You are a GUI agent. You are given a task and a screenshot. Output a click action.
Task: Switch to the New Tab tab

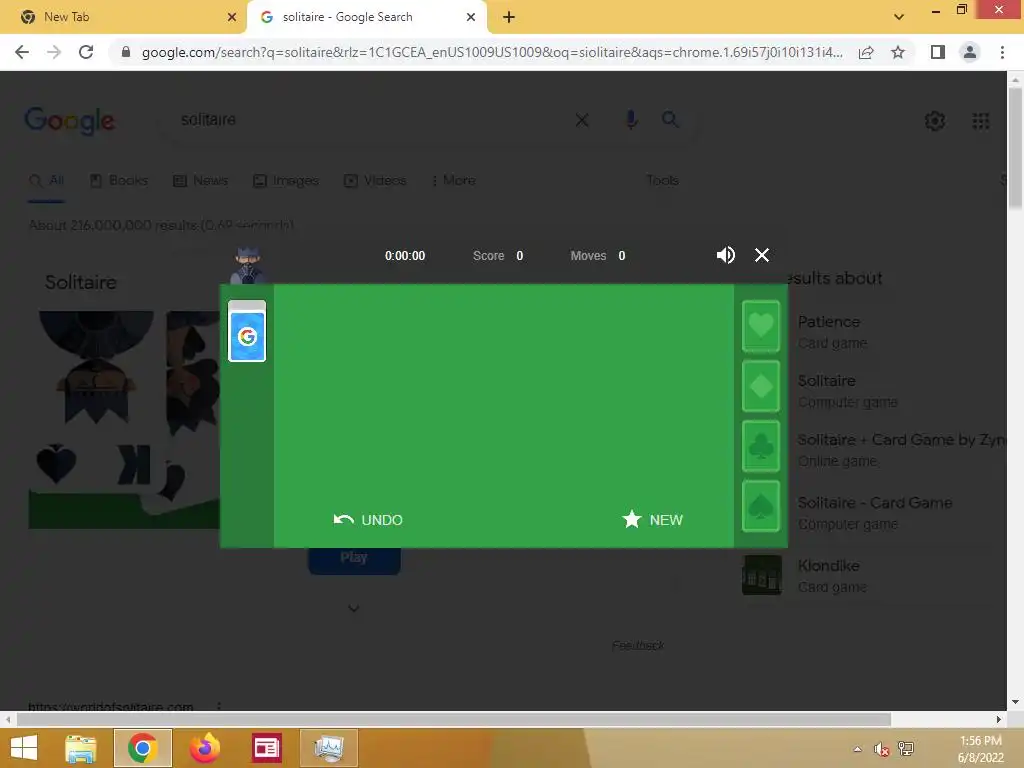point(122,17)
